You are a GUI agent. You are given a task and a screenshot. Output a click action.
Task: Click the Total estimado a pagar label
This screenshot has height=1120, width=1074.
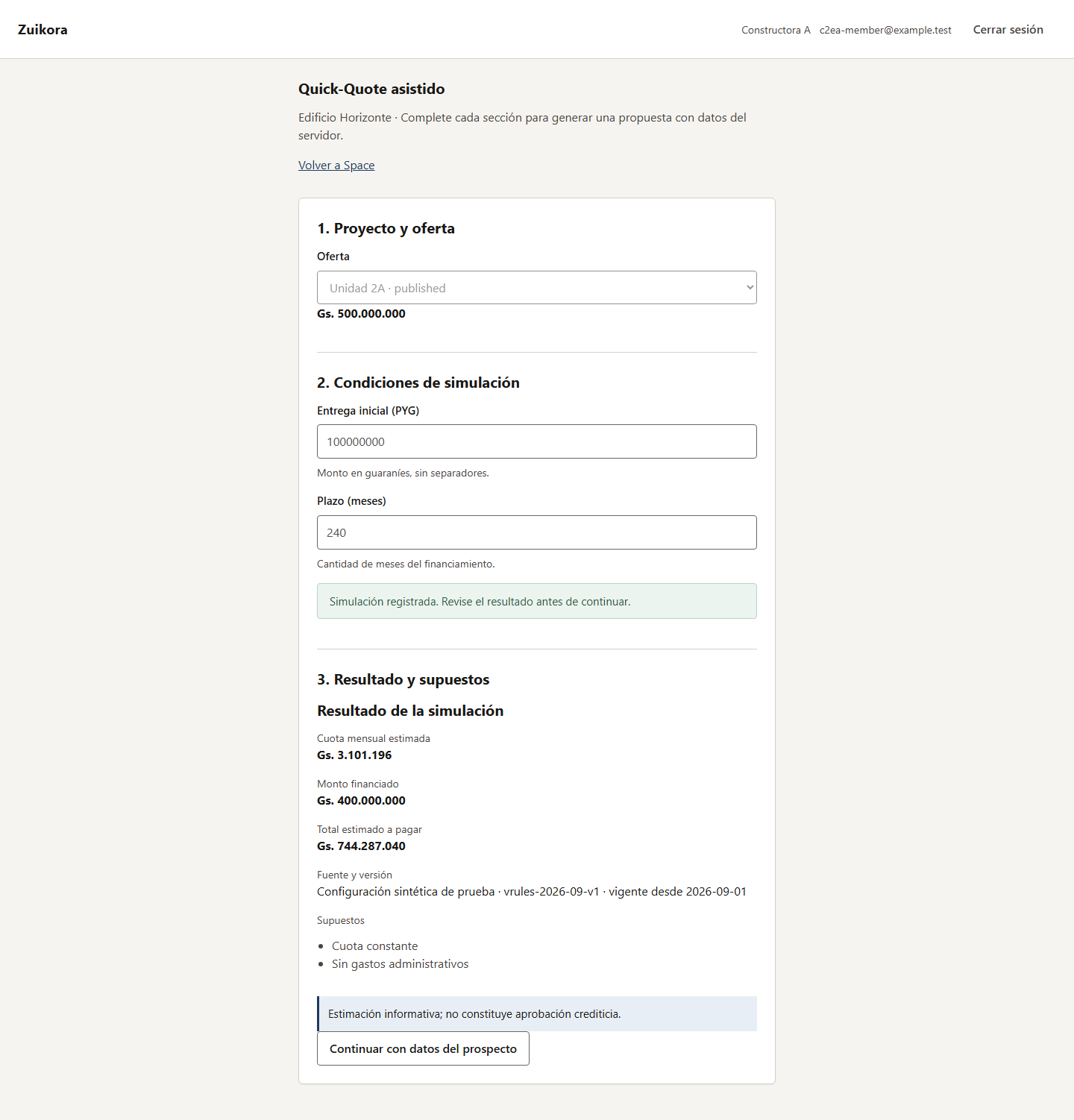click(369, 830)
